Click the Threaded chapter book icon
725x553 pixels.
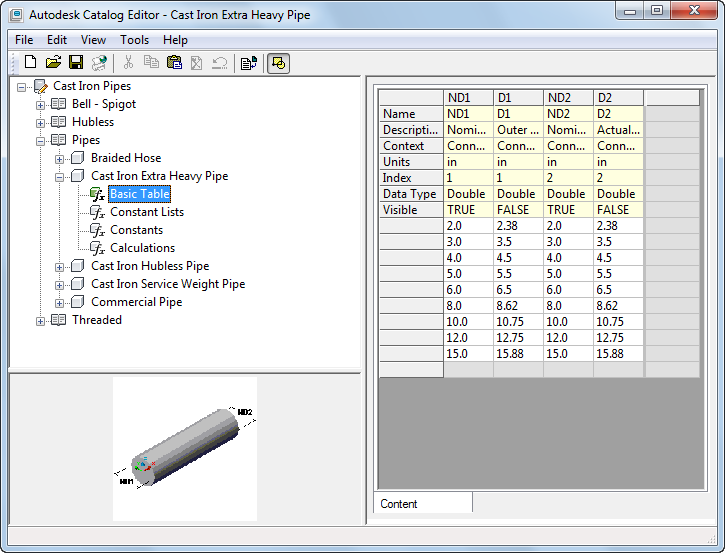(58, 320)
